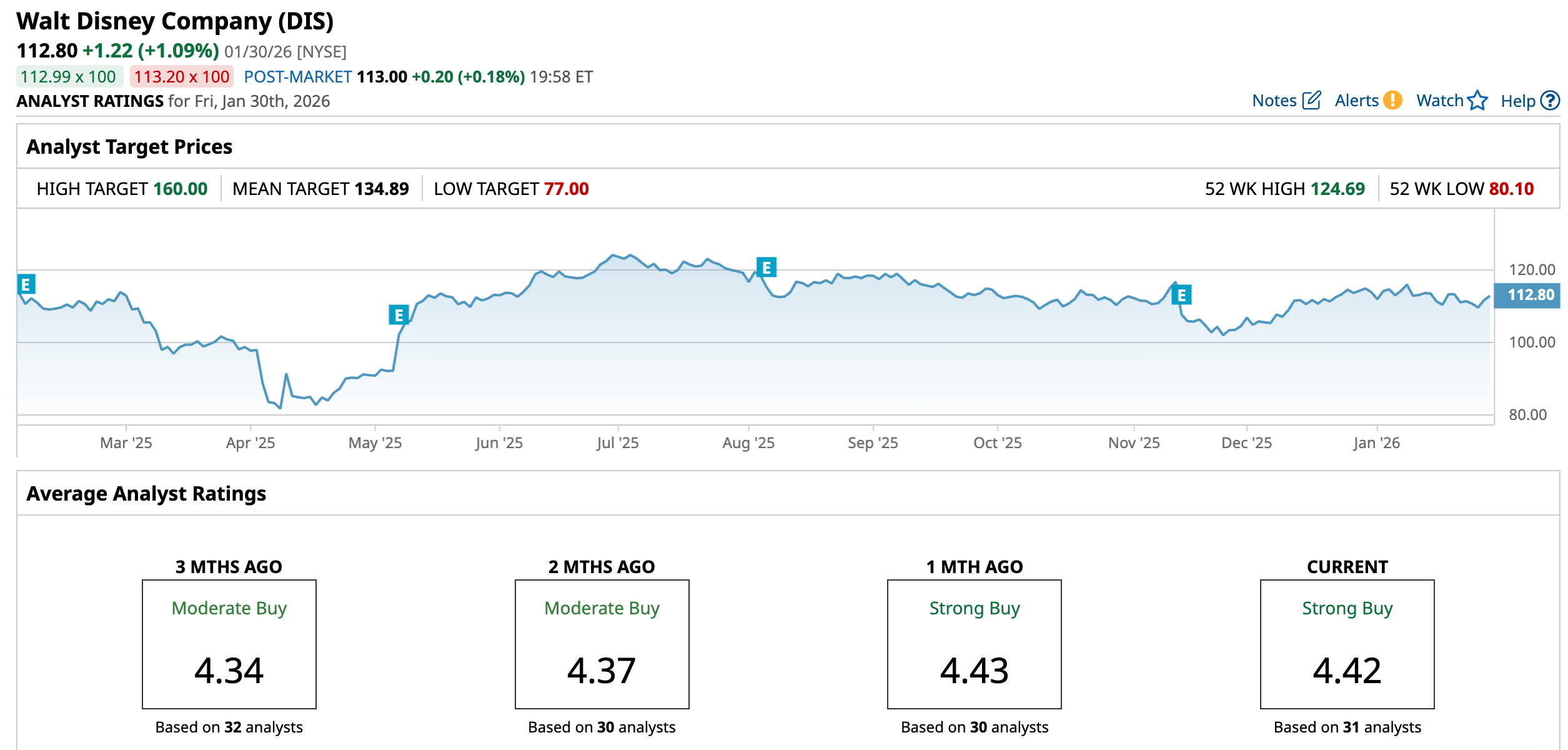Click the earnings E marker at chart's left edge
1568x750 pixels.
point(26,284)
